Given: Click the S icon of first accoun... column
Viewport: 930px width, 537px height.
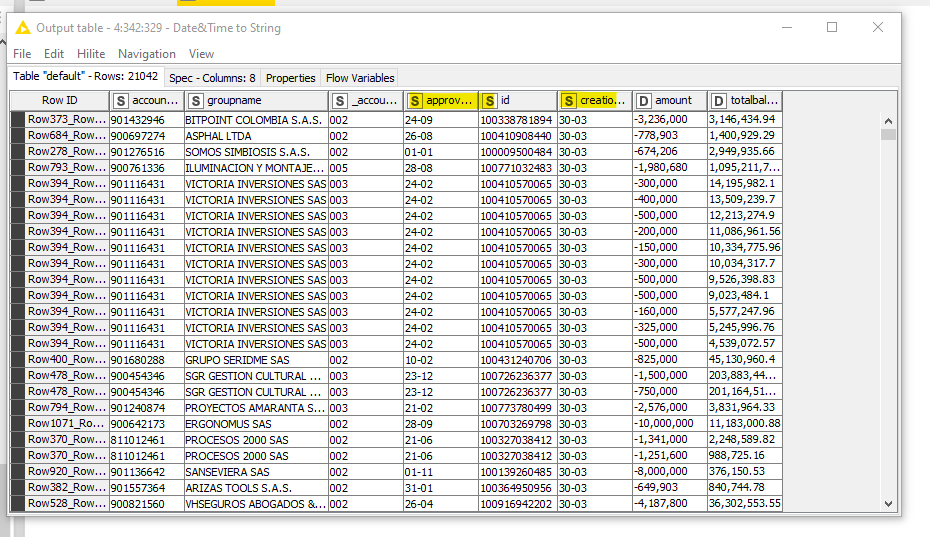Looking at the screenshot, I should click(121, 101).
